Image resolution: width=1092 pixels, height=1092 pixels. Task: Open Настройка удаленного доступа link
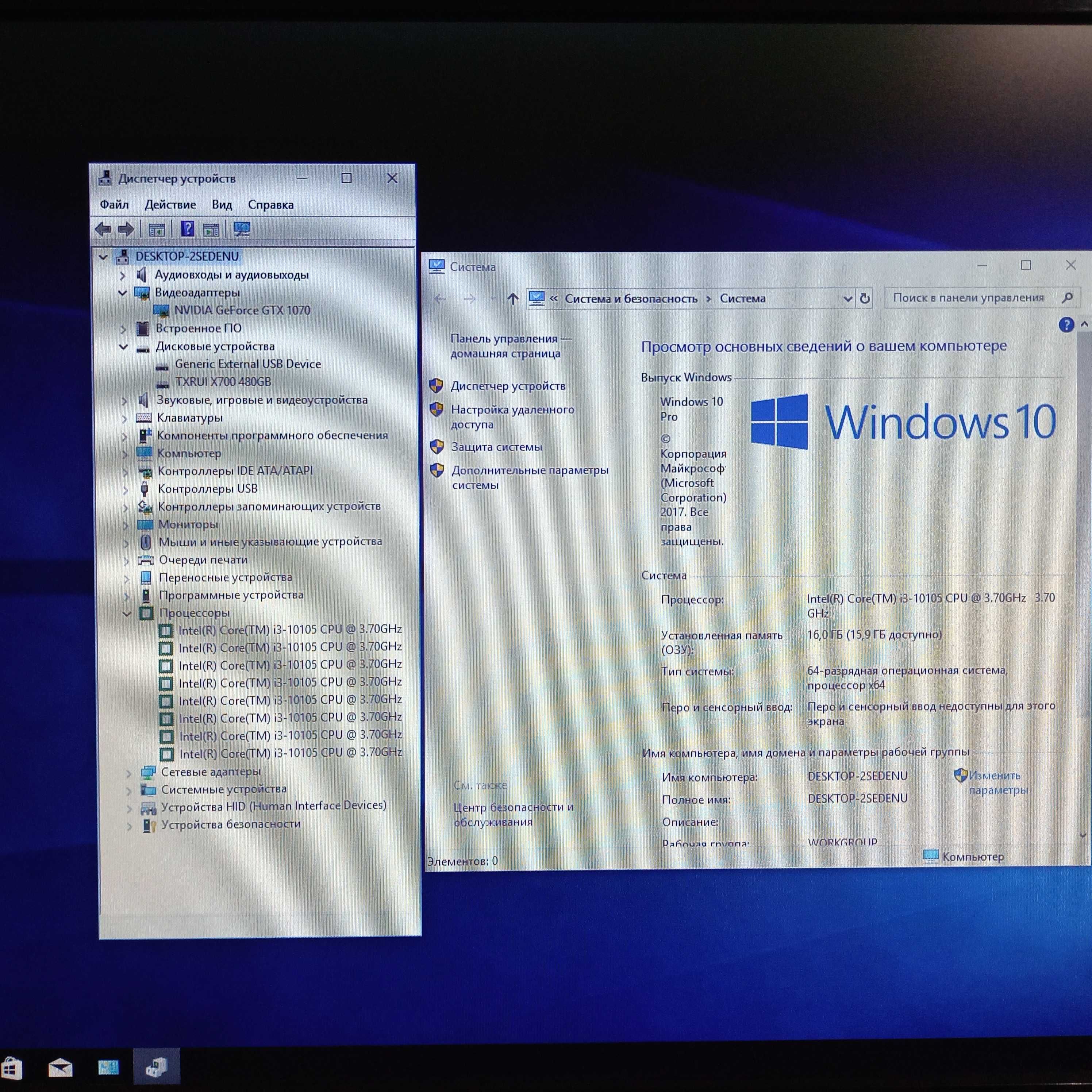pos(512,416)
